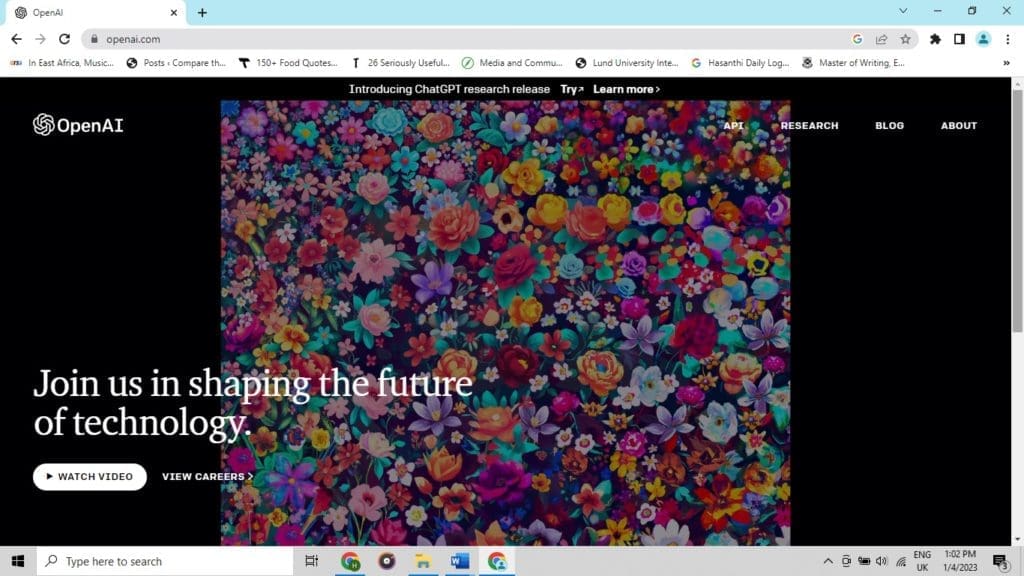This screenshot has height=576, width=1024.
Task: Close the OpenAI tab
Action: click(174, 12)
